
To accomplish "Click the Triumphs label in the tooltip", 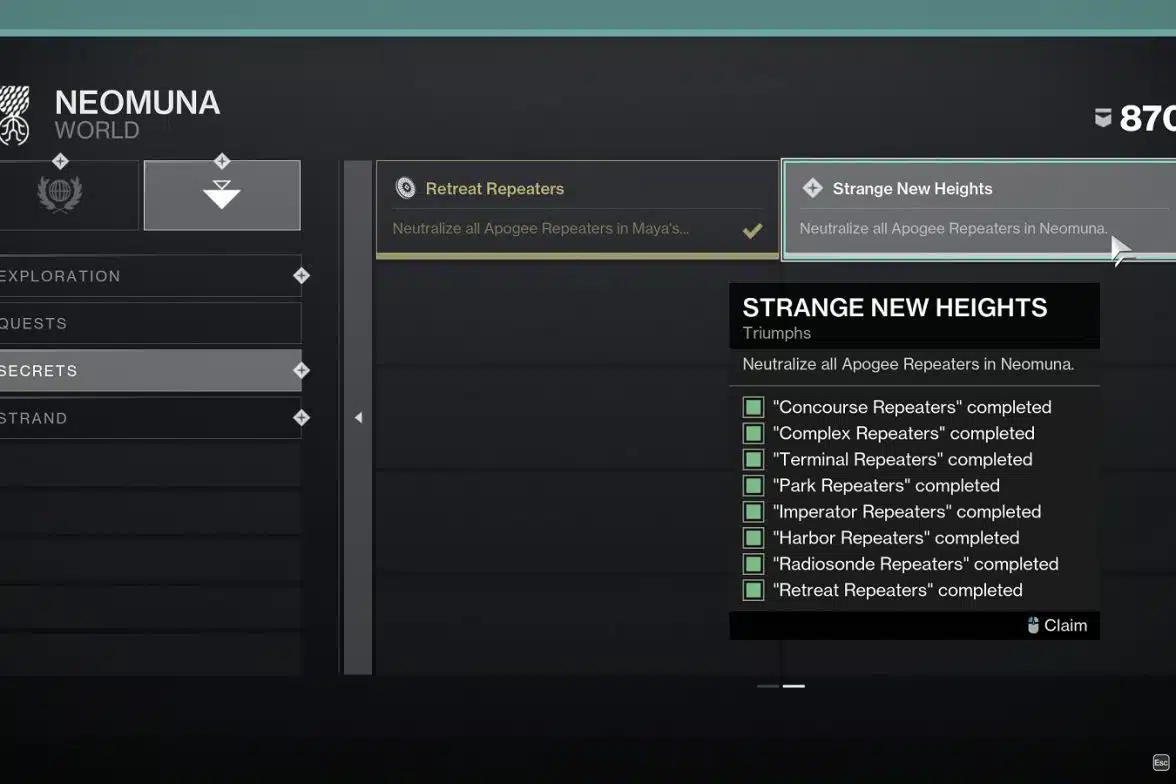I will point(776,333).
